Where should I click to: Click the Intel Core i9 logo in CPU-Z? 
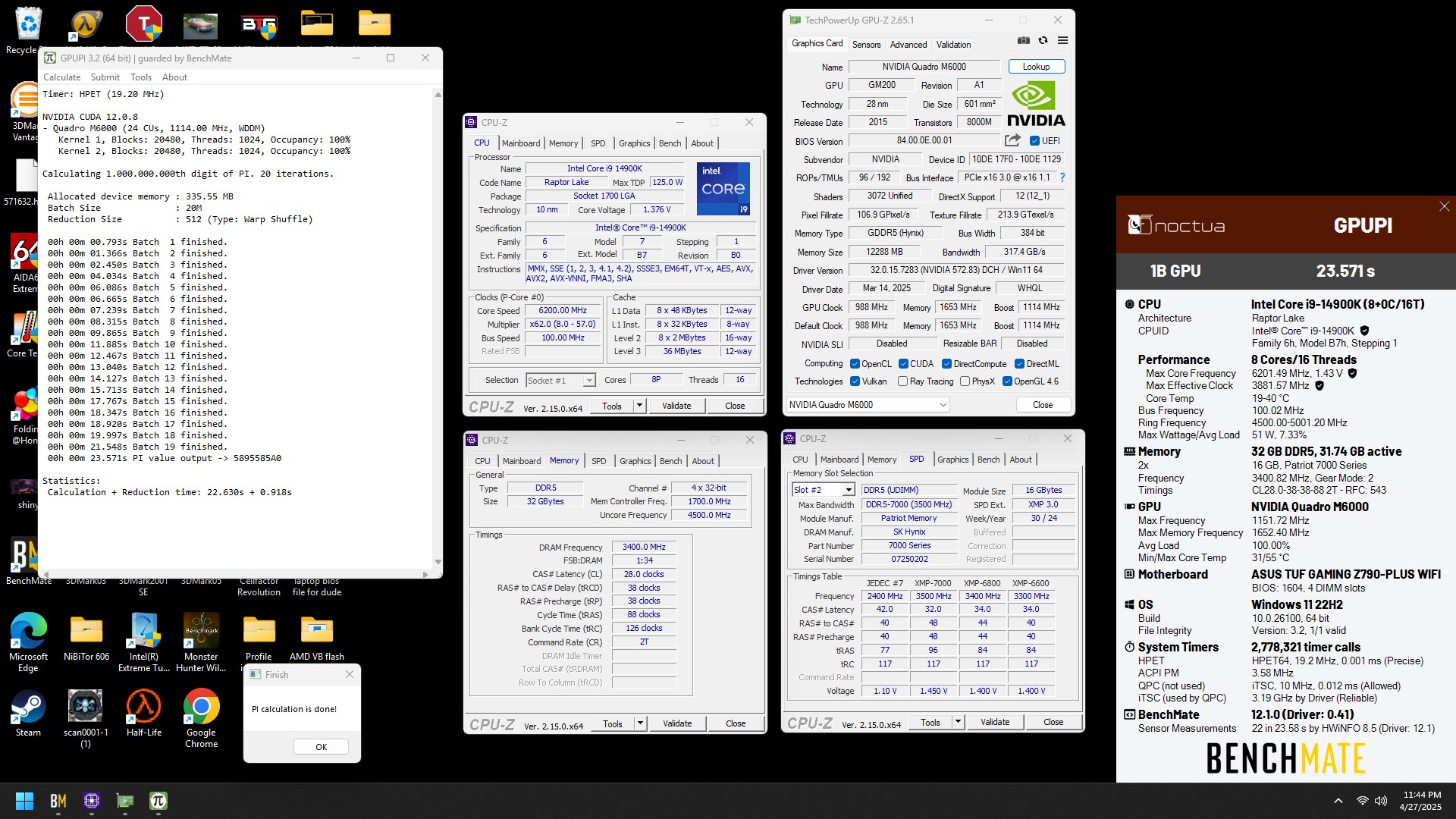tap(723, 188)
